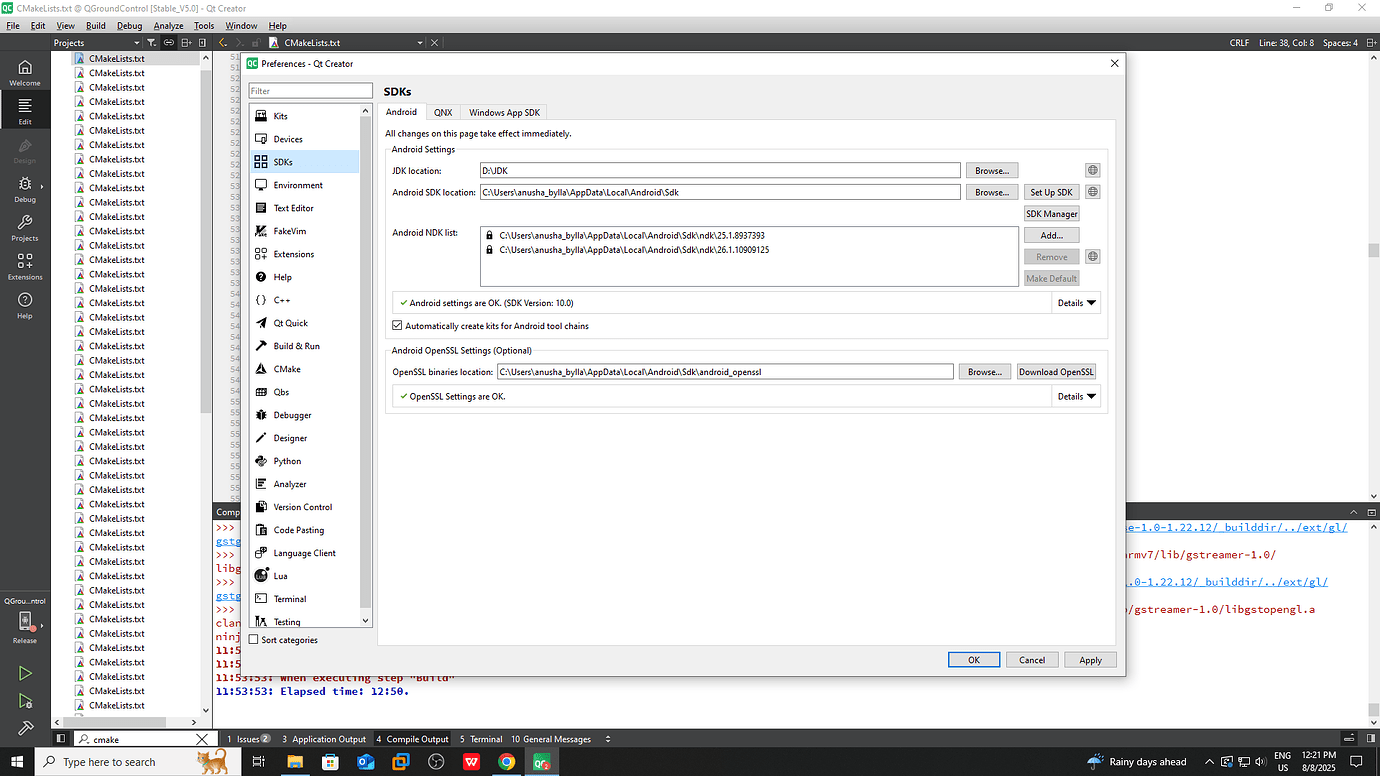
Task: Expand Details next to OpenSSL settings message
Action: 1075,395
